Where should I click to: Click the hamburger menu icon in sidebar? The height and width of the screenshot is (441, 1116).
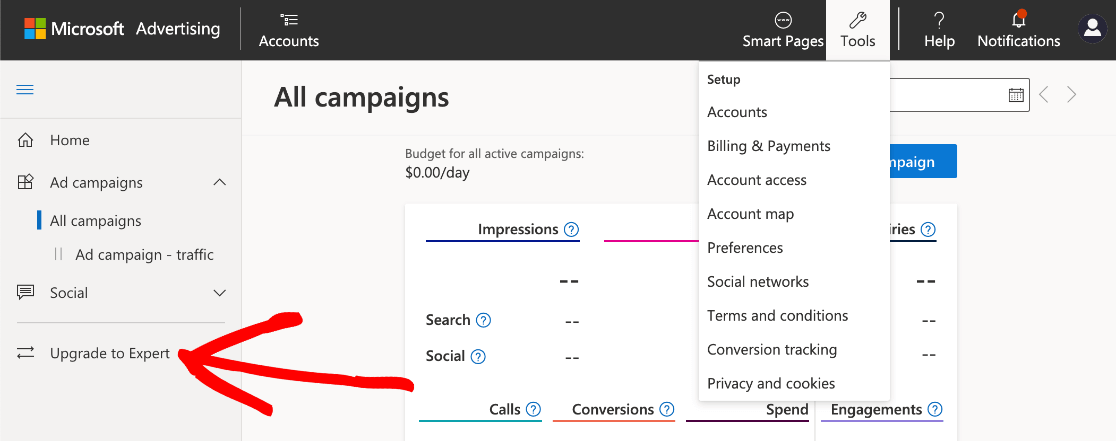[25, 90]
